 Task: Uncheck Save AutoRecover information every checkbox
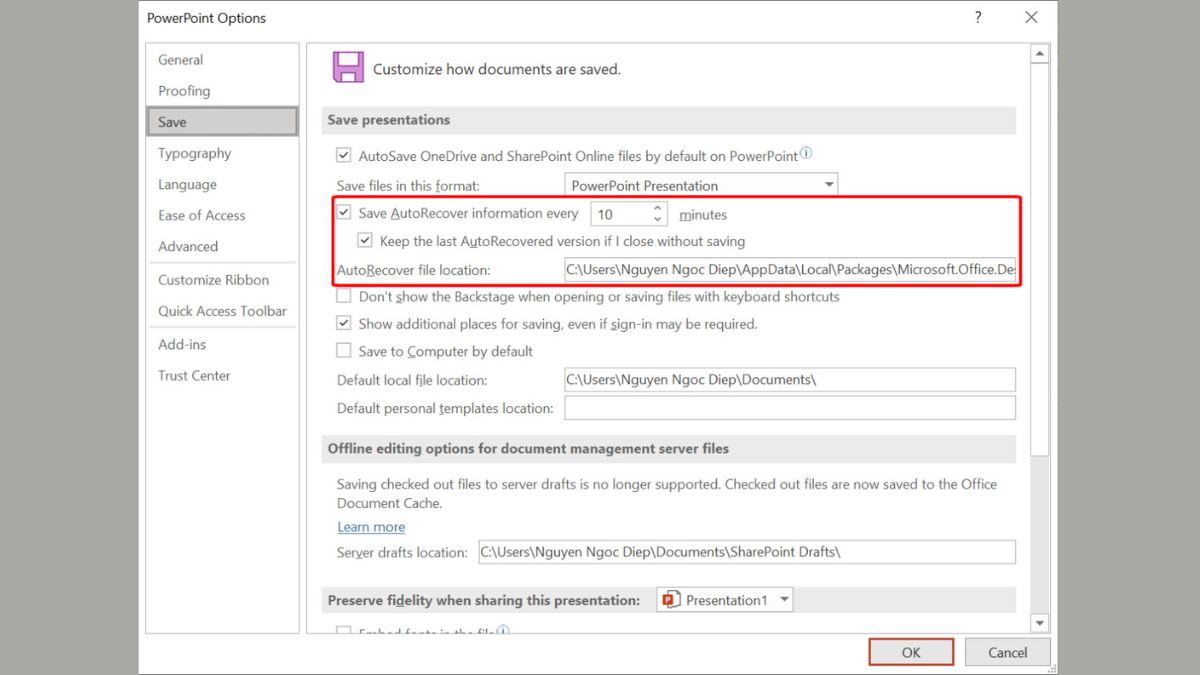point(344,213)
